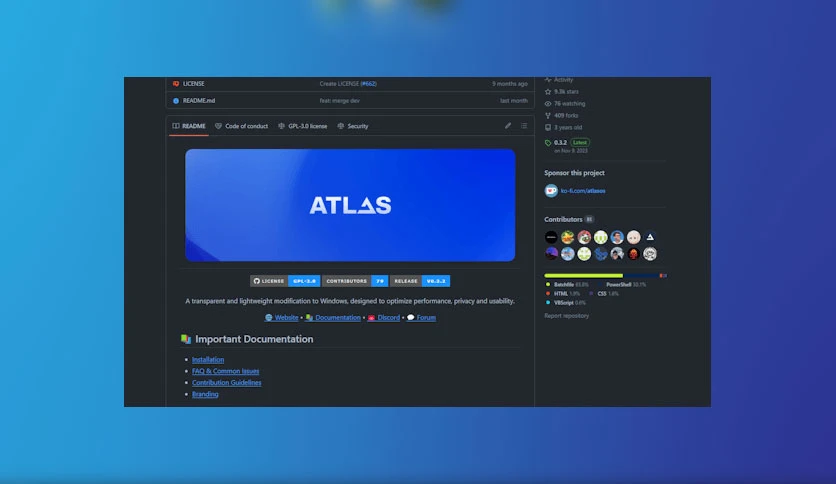
Task: Click the 'Sponsor this project' heading
Action: (574, 173)
